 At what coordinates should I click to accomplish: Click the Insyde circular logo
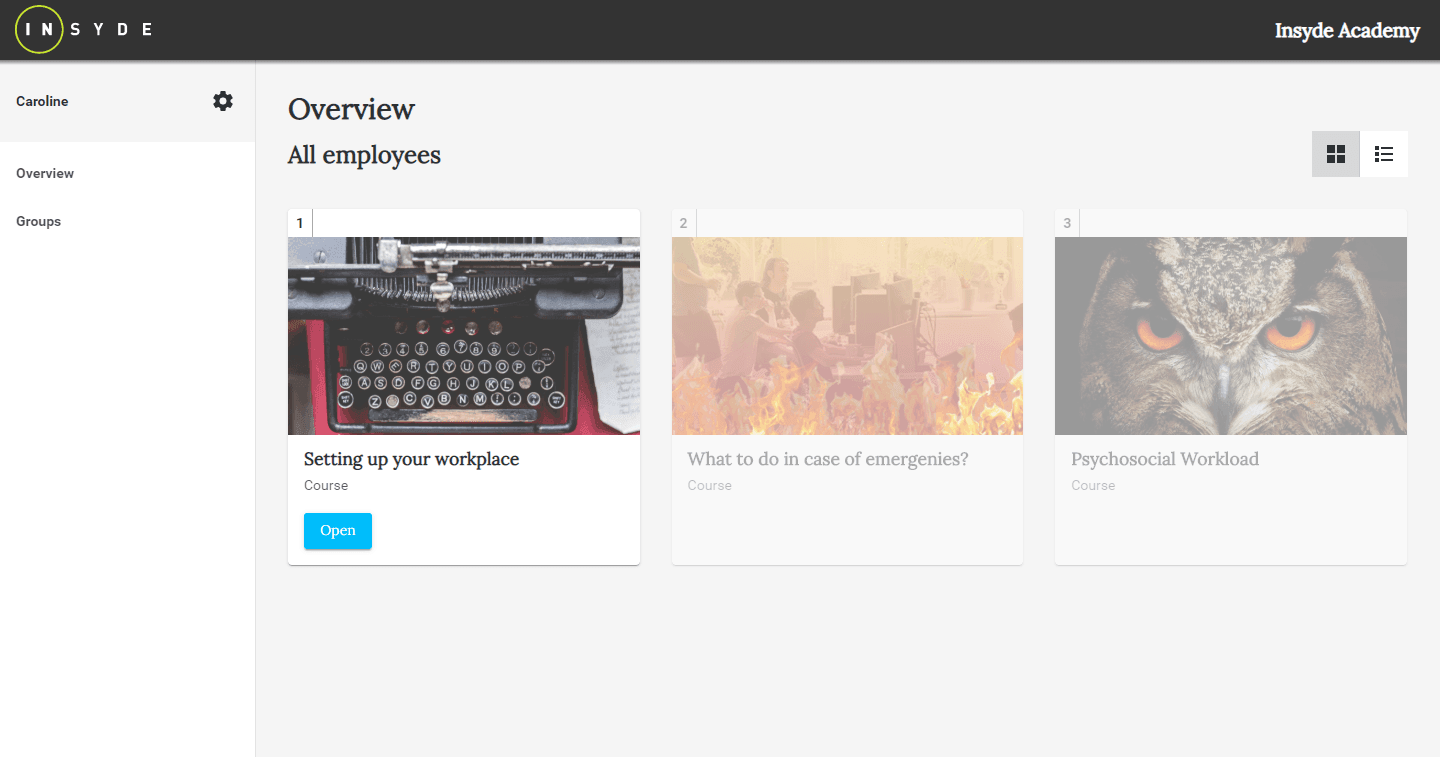coord(40,29)
